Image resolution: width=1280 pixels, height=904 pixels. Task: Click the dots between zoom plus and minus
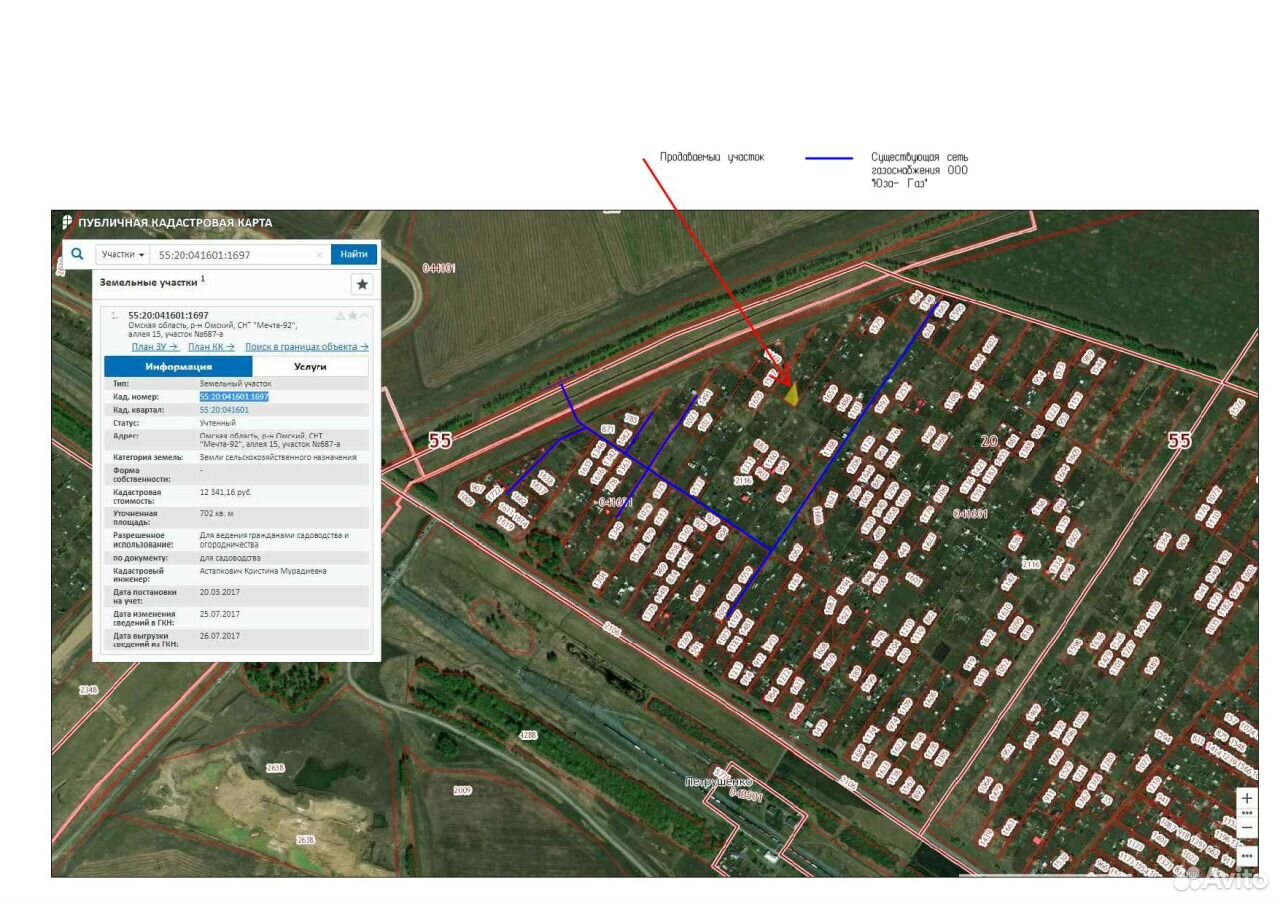[1247, 814]
